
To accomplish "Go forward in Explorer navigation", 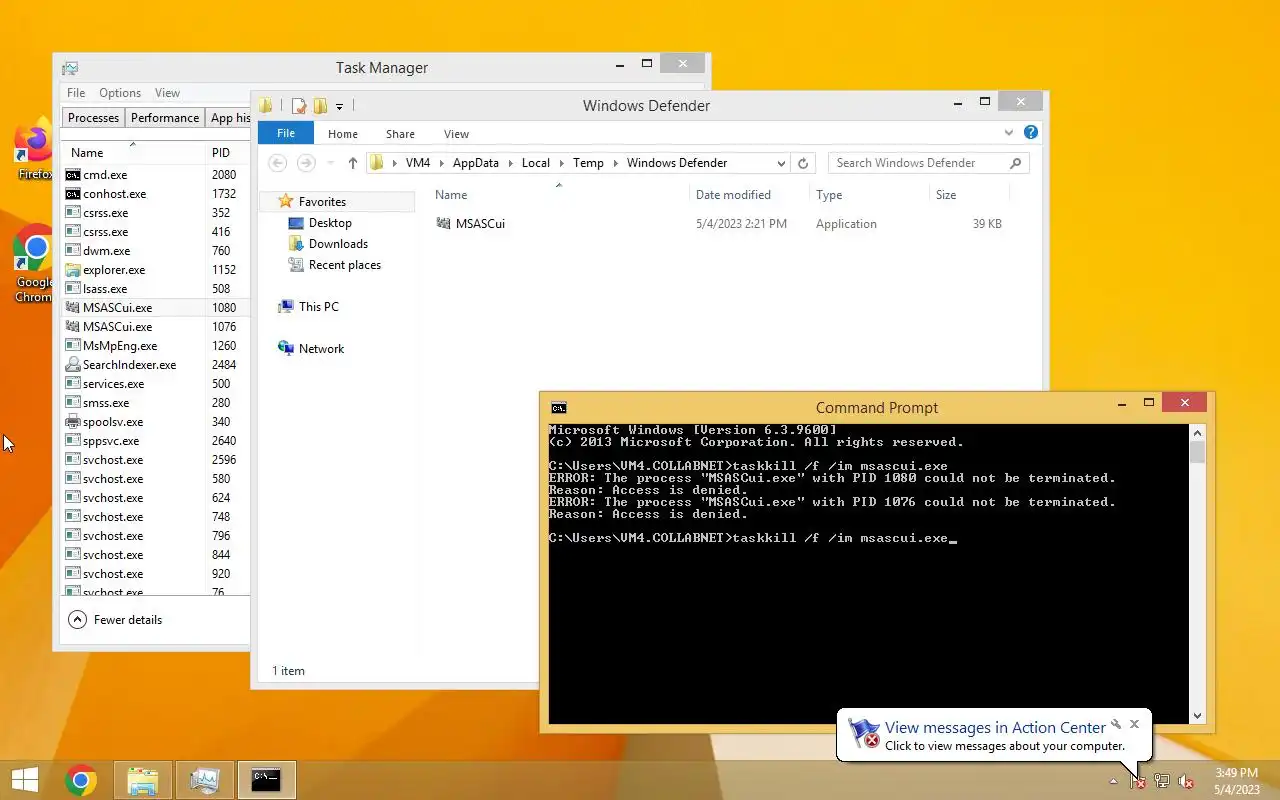I will click(306, 163).
